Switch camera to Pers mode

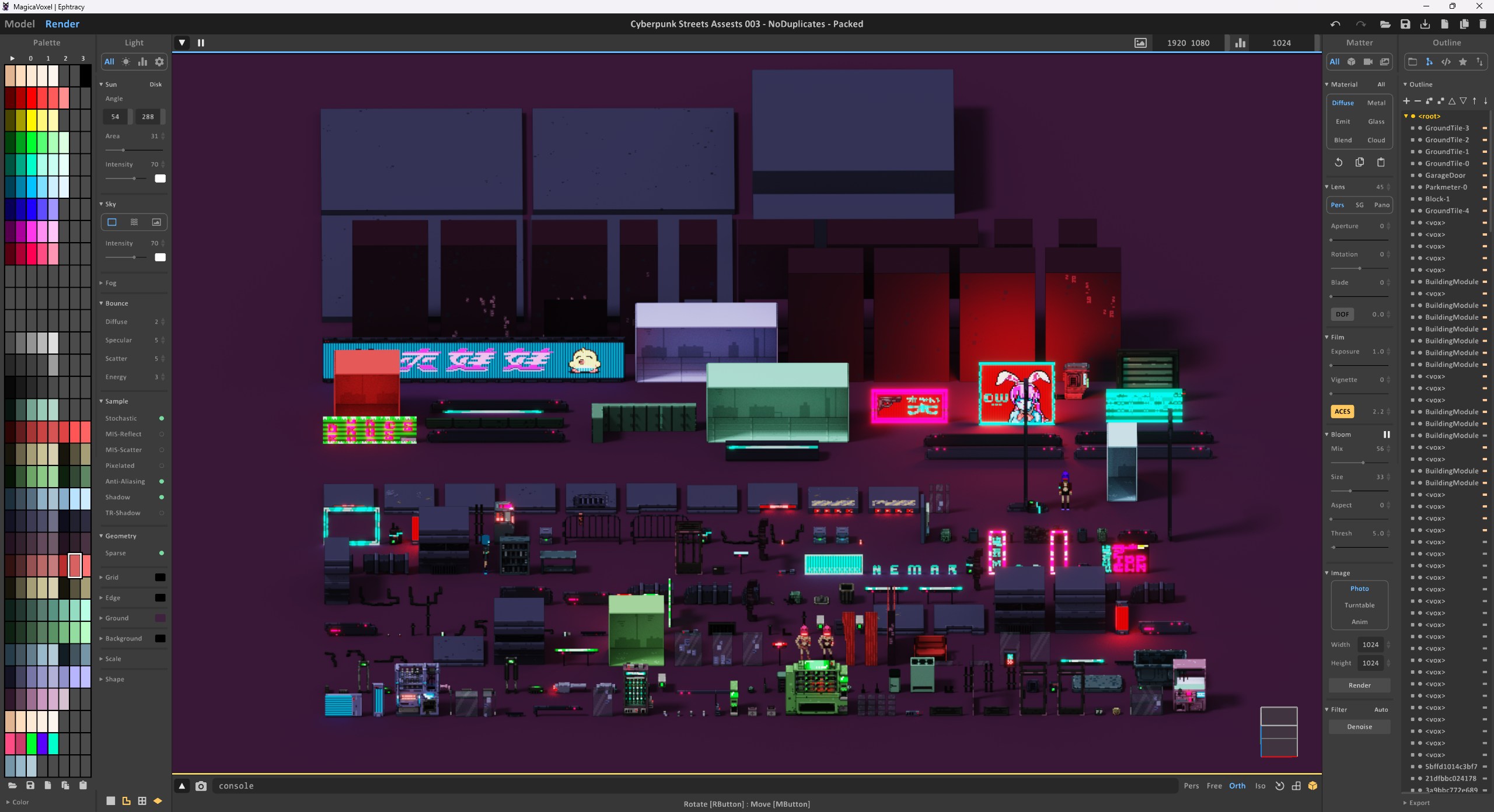click(1191, 786)
